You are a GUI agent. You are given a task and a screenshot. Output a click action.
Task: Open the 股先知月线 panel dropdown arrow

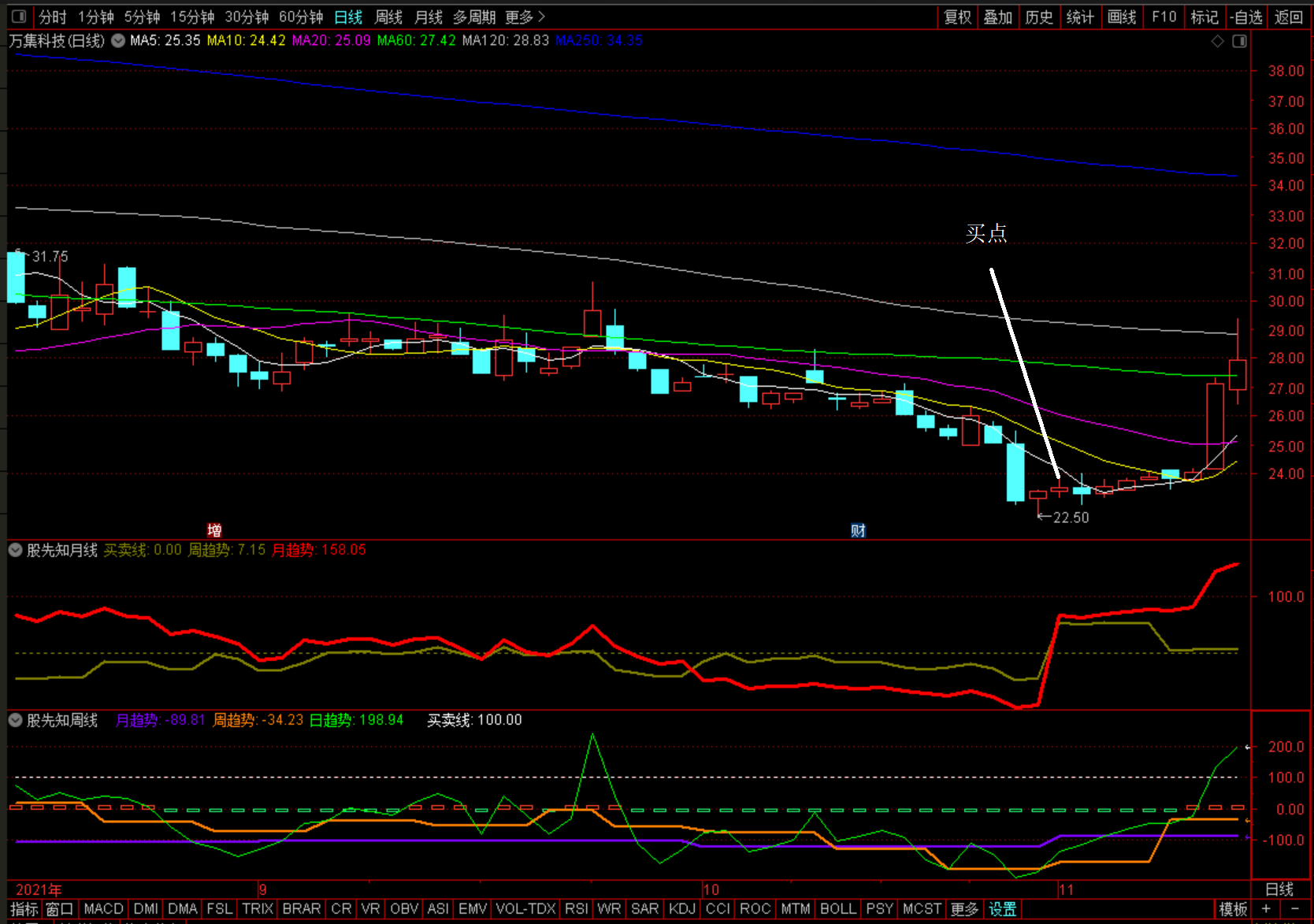(x=15, y=550)
